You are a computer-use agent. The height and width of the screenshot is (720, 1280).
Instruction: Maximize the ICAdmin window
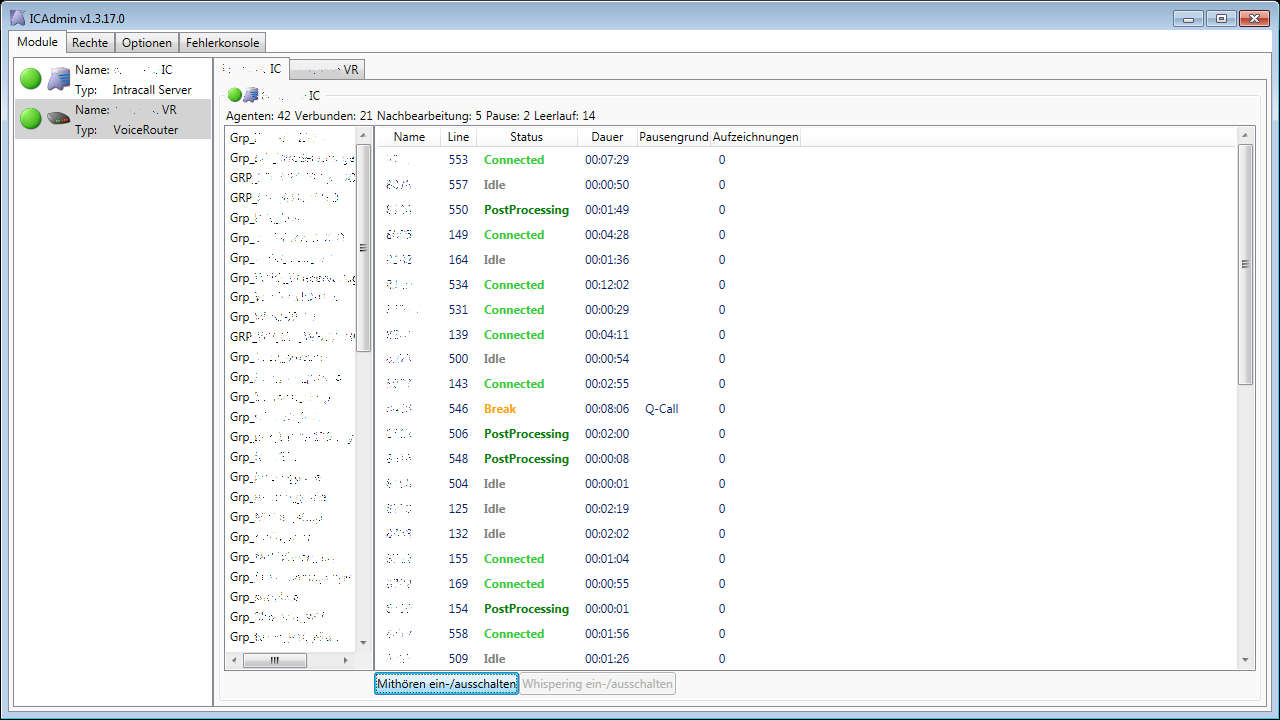click(x=1221, y=18)
